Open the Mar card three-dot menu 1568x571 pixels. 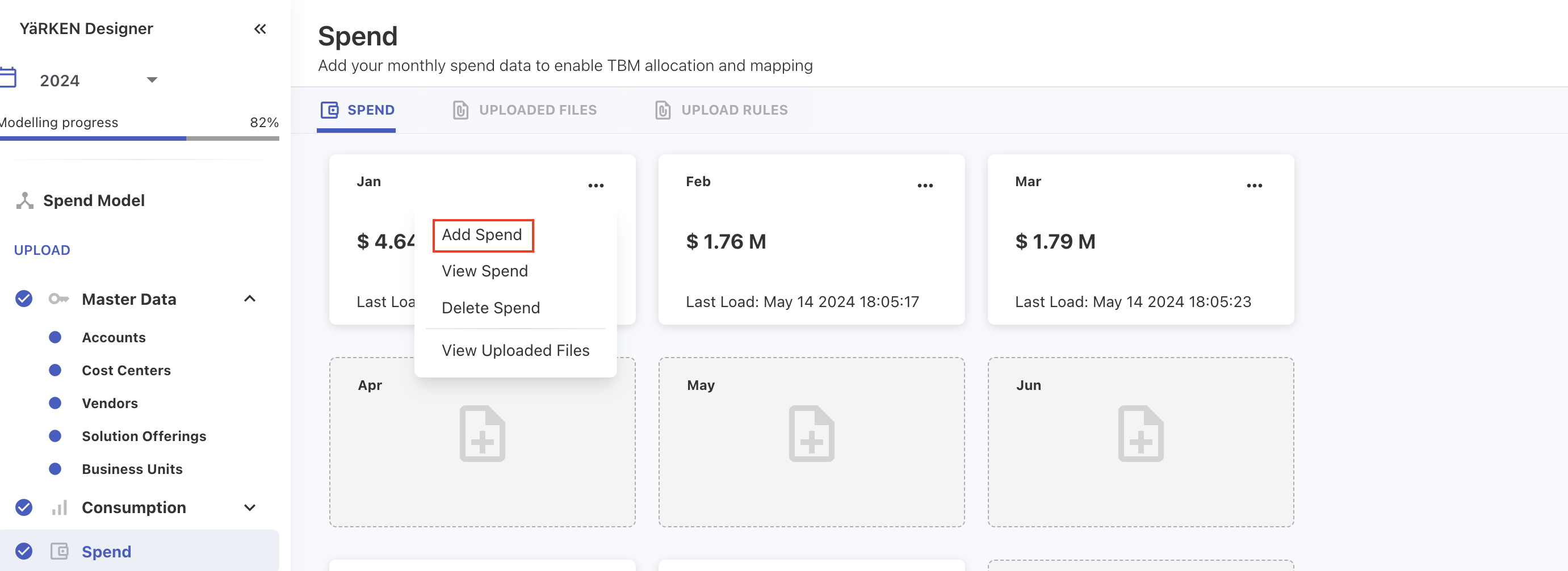pyautogui.click(x=1254, y=186)
